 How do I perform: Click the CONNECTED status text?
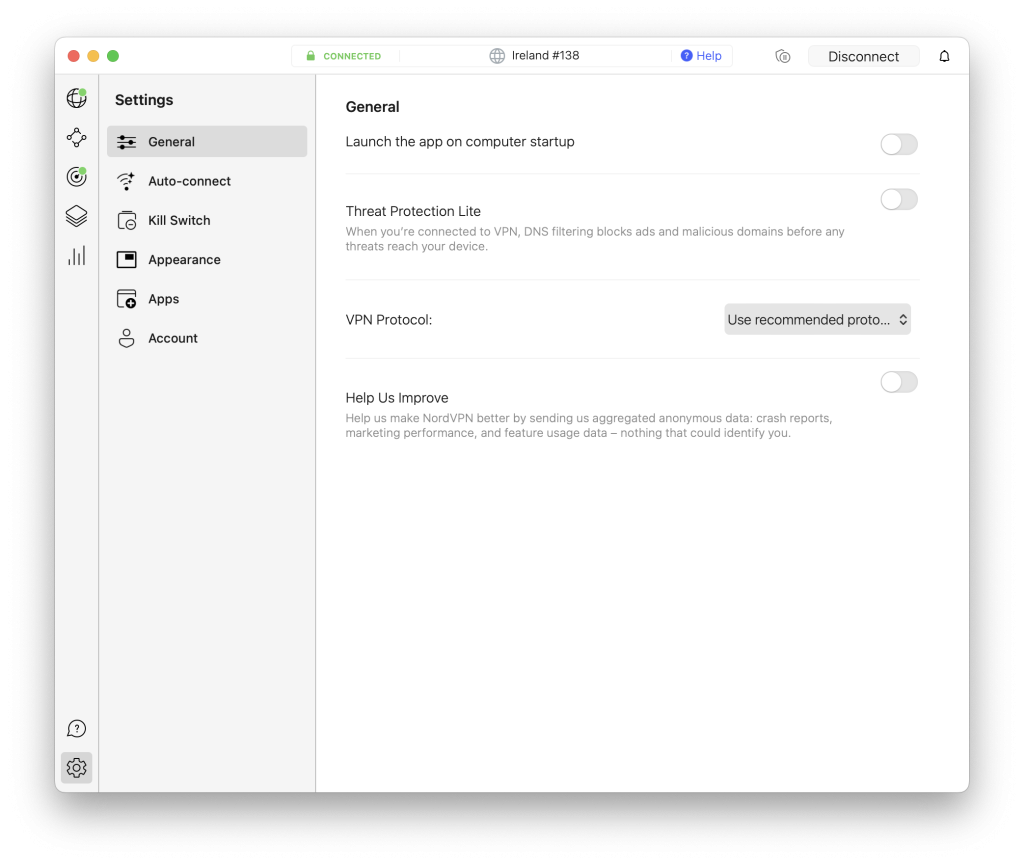pos(352,56)
